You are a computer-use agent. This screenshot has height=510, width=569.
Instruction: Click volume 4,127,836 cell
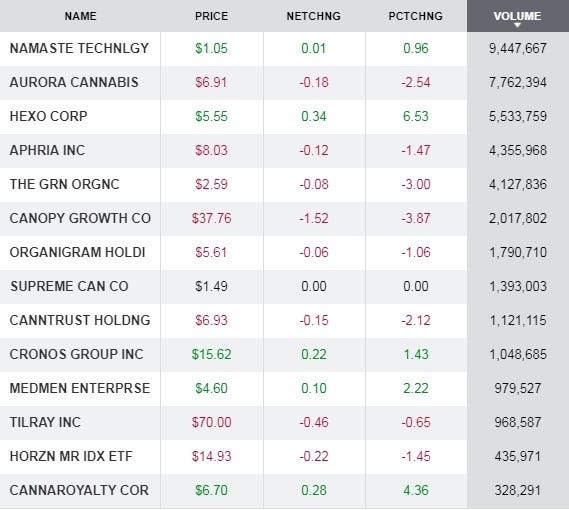point(517,184)
